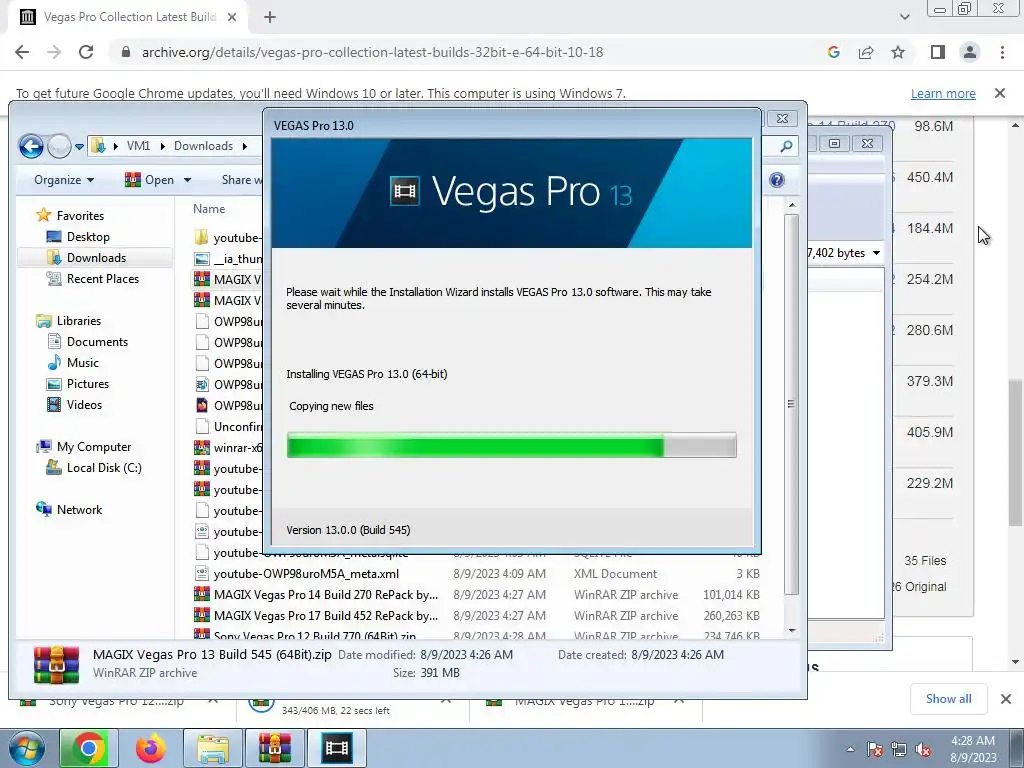Click WinRAR icon in taskbar

pyautogui.click(x=274, y=748)
